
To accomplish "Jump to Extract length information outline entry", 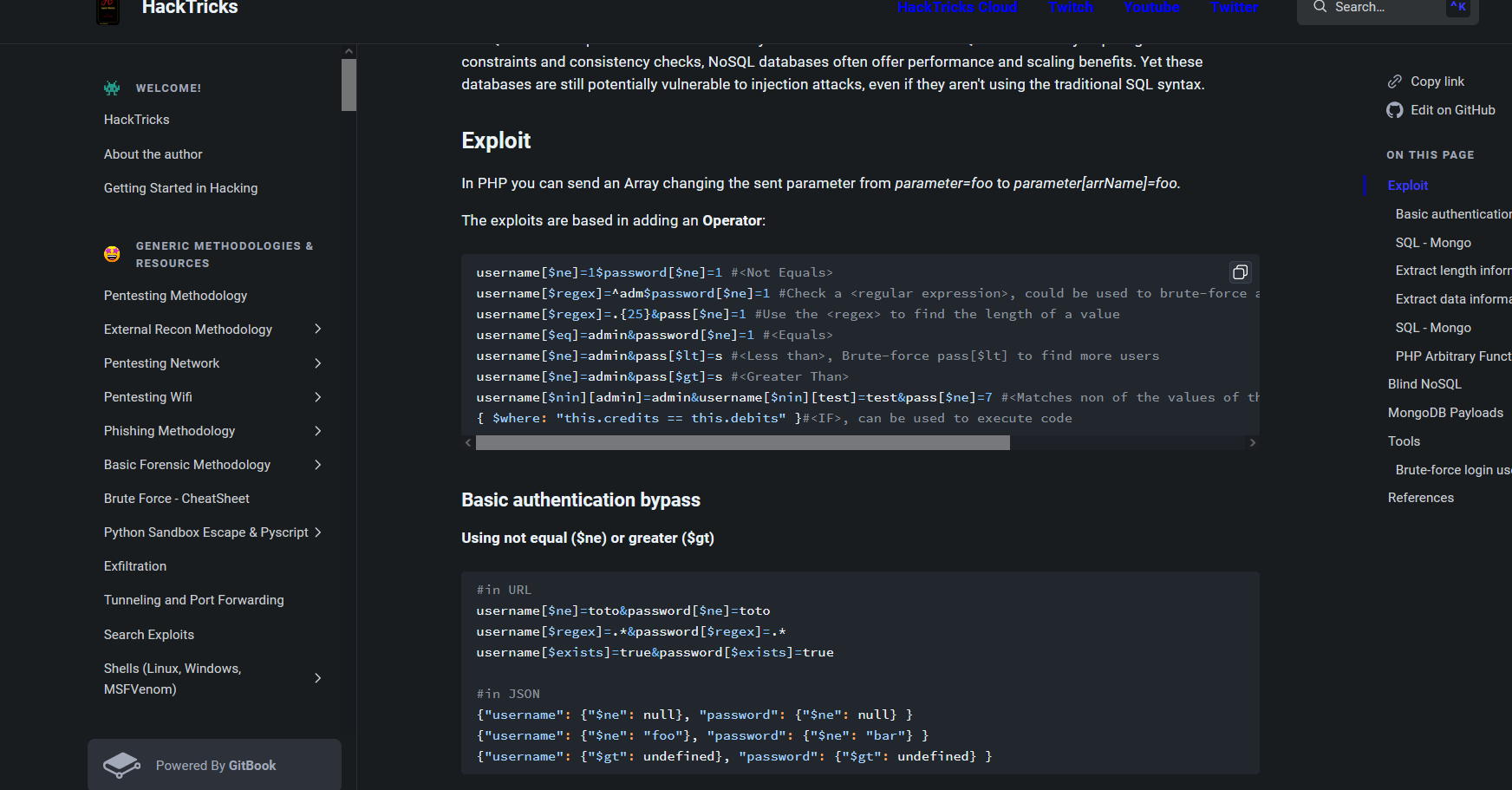I will point(1453,271).
